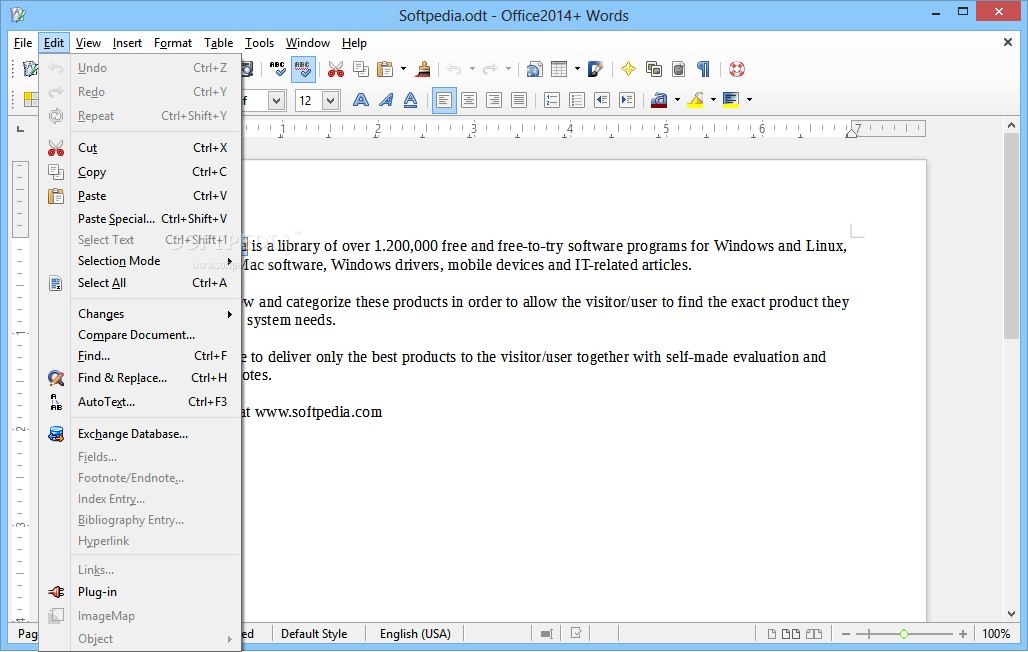Set paragraph alignment to Justified
1028x652 pixels.
(x=519, y=100)
